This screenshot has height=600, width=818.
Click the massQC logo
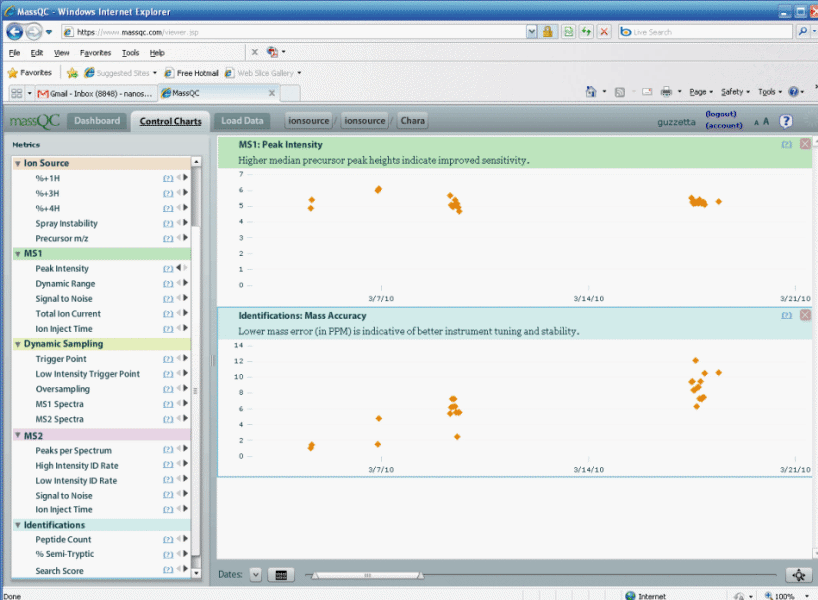35,122
